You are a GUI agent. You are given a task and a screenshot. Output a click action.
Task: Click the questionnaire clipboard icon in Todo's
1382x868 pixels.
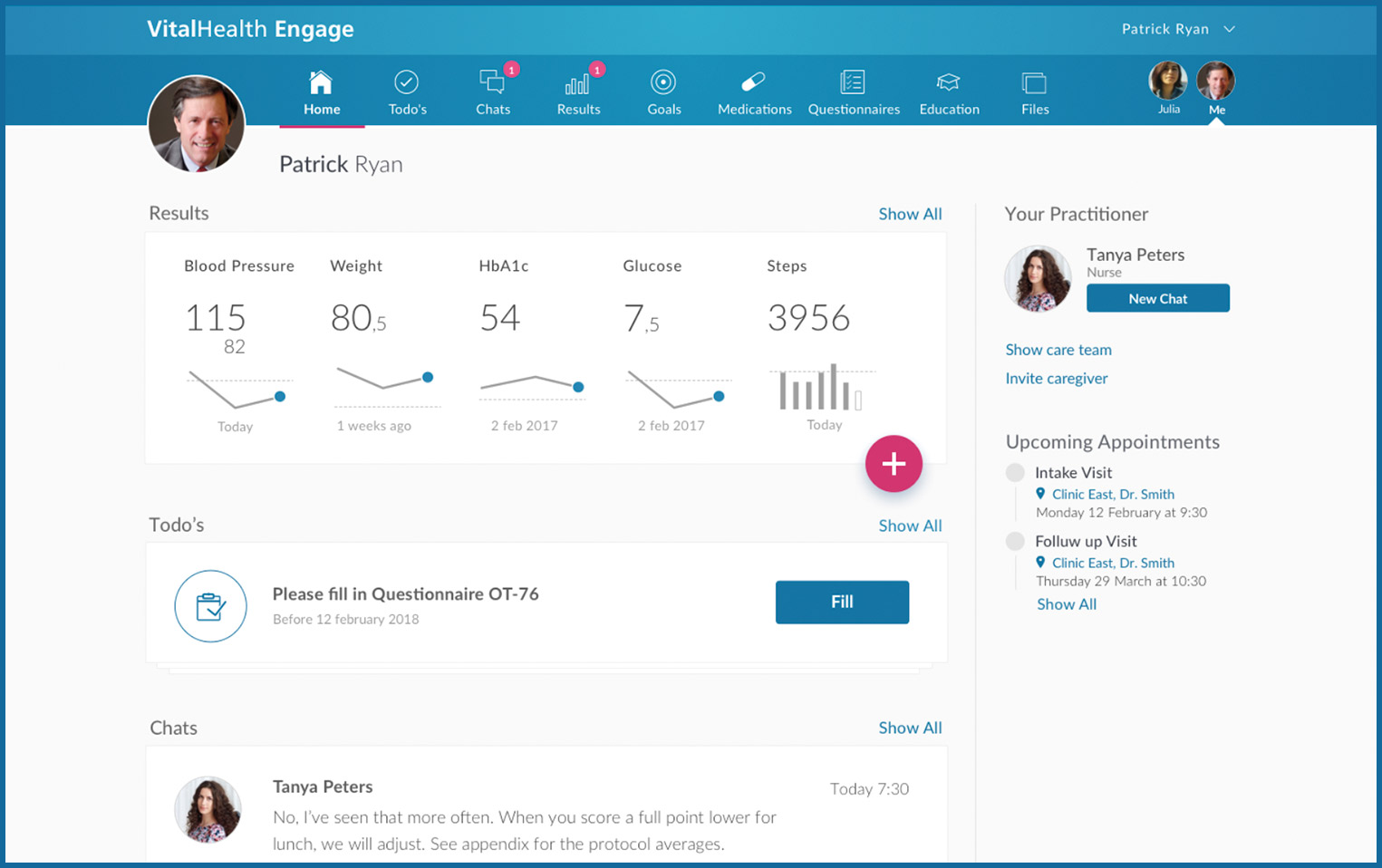point(210,606)
